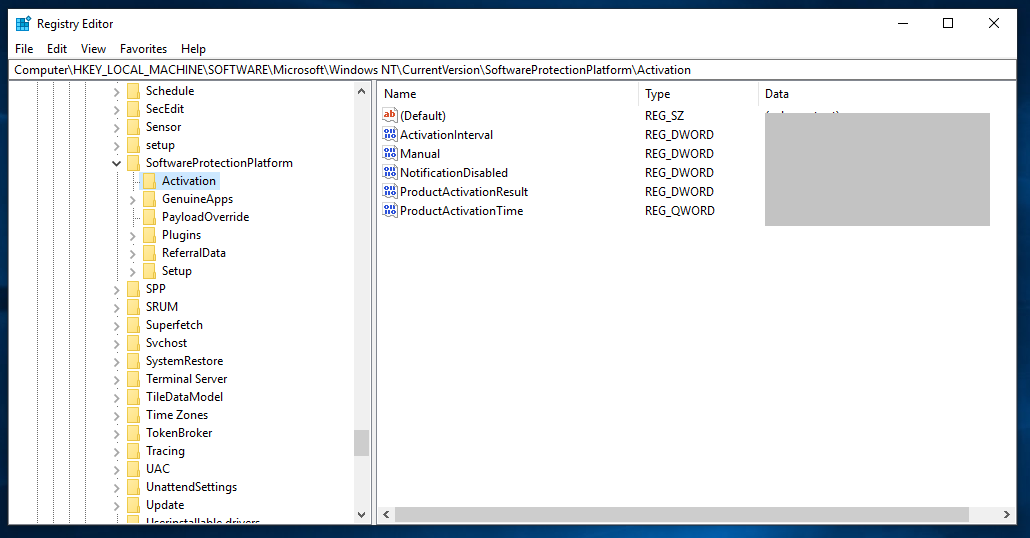1030x538 pixels.
Task: Select the ReferralData folder icon
Action: tap(150, 253)
